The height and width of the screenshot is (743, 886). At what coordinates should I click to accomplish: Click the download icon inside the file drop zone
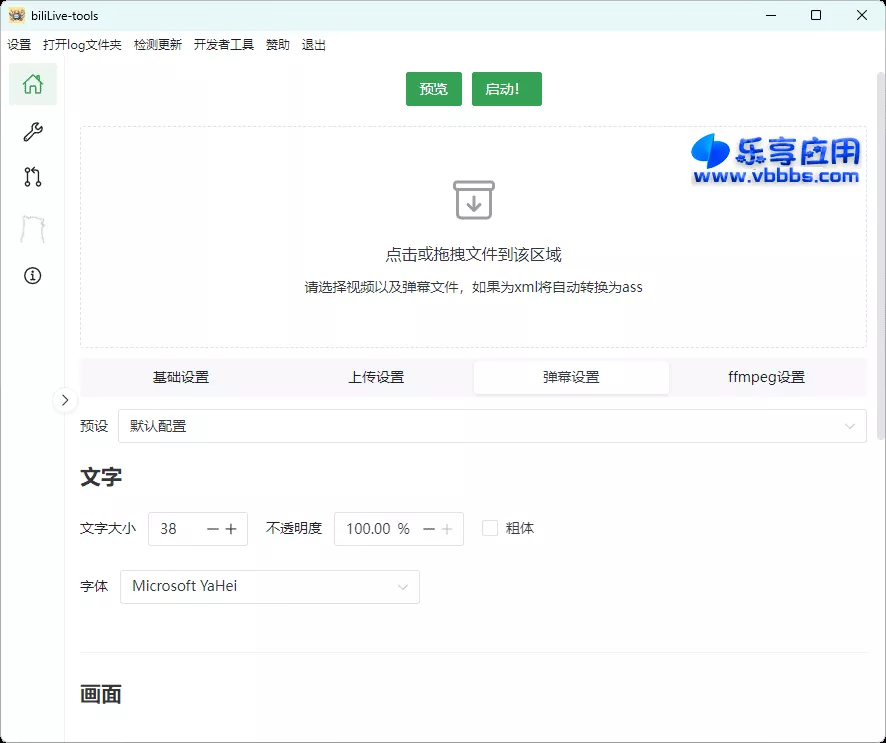(474, 200)
